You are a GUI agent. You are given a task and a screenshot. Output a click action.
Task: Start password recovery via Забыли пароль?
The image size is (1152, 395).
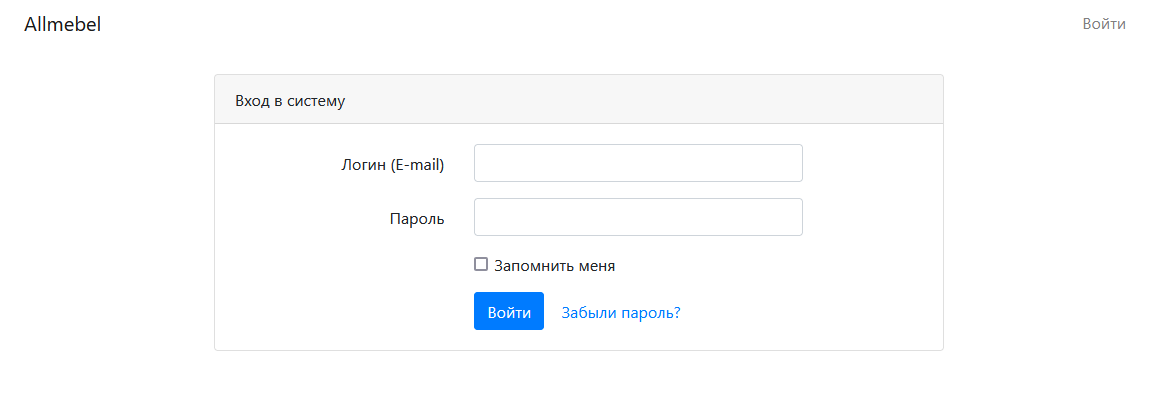pyautogui.click(x=621, y=312)
